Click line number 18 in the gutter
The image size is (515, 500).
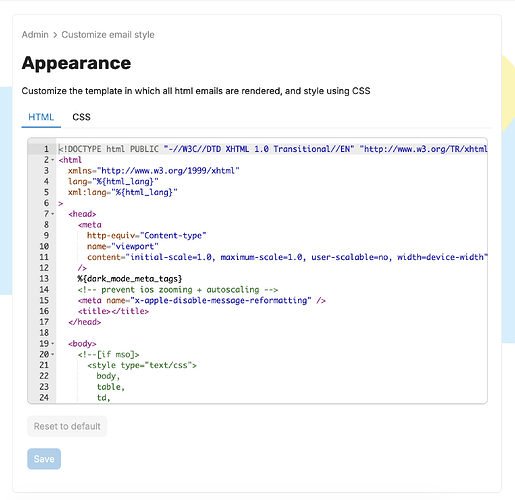44,333
